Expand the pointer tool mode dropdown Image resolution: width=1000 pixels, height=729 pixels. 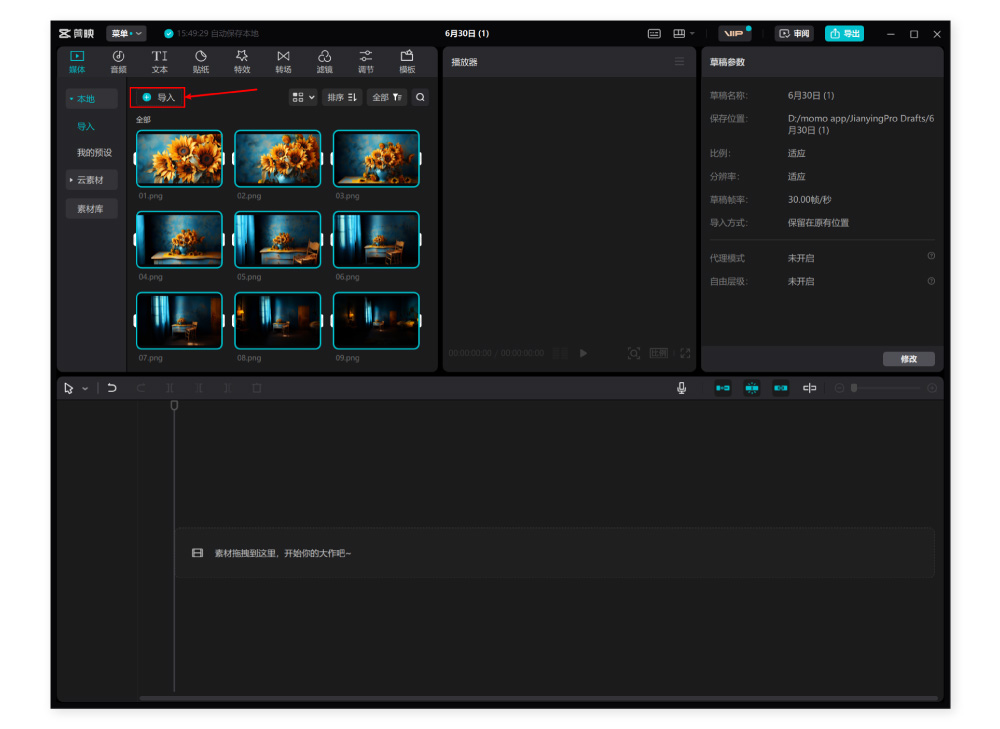tap(85, 388)
